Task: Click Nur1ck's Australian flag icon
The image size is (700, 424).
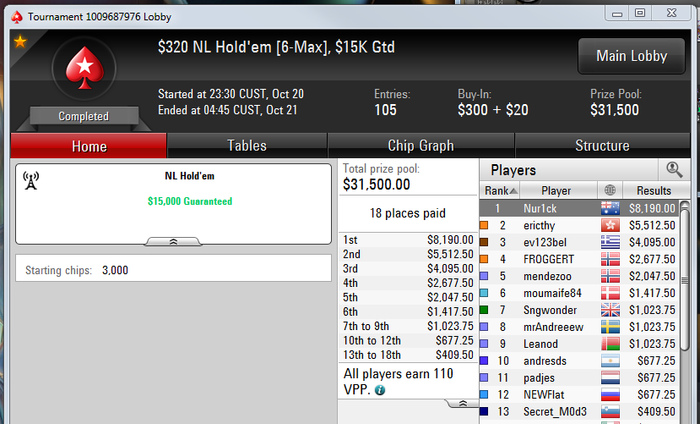Action: (610, 208)
